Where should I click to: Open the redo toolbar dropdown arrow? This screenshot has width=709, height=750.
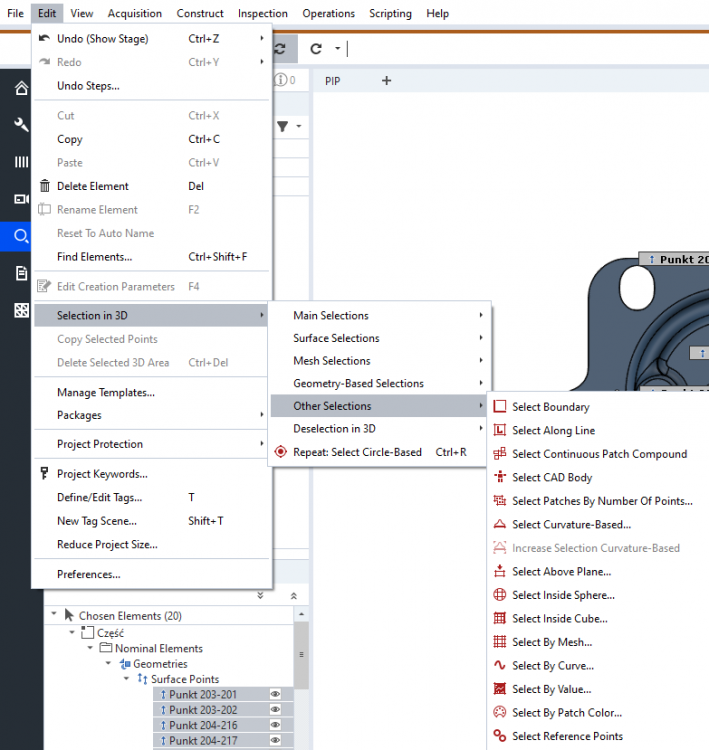(x=337, y=48)
